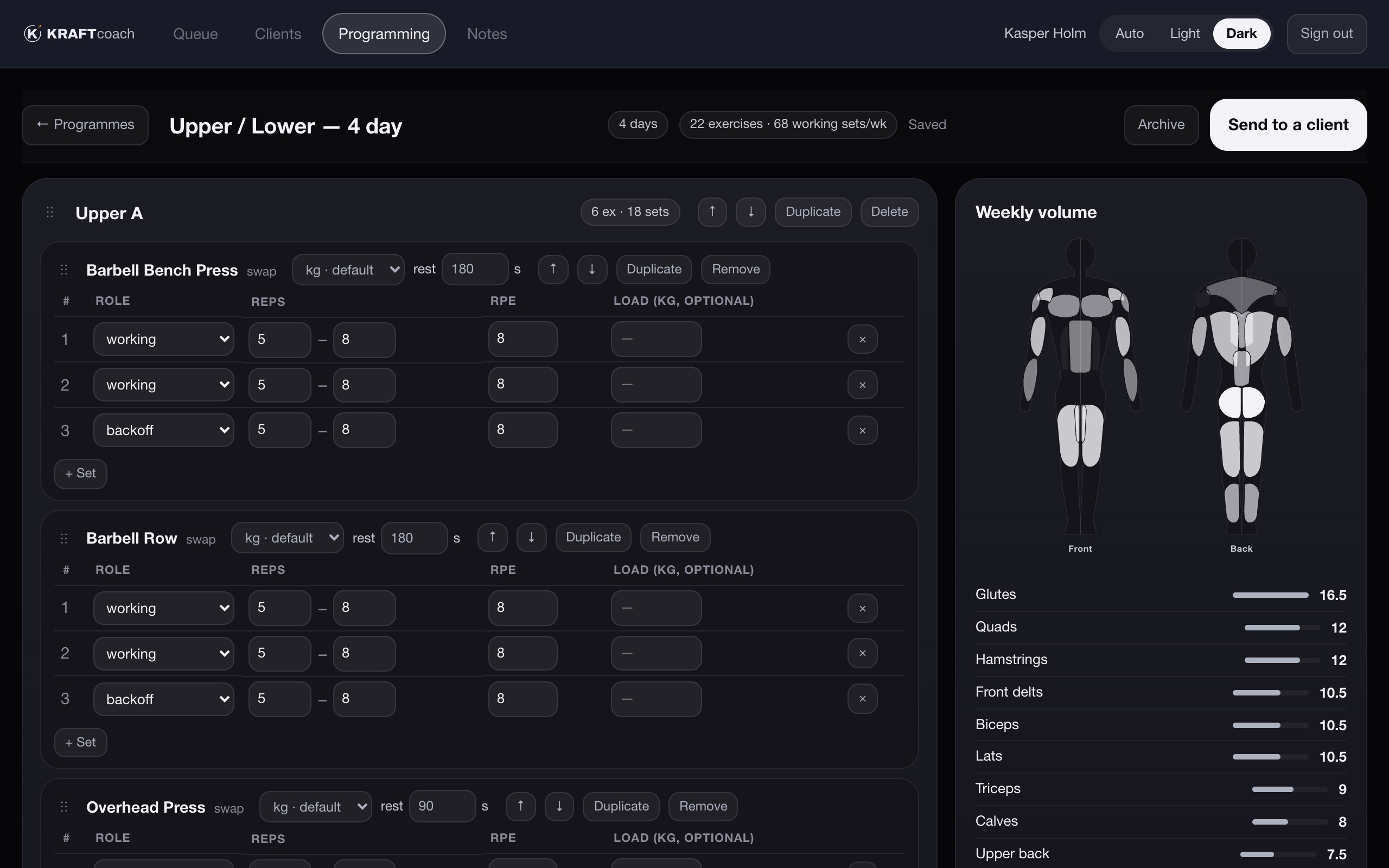The height and width of the screenshot is (868, 1389).
Task: Go to the Clients tab
Action: click(278, 34)
